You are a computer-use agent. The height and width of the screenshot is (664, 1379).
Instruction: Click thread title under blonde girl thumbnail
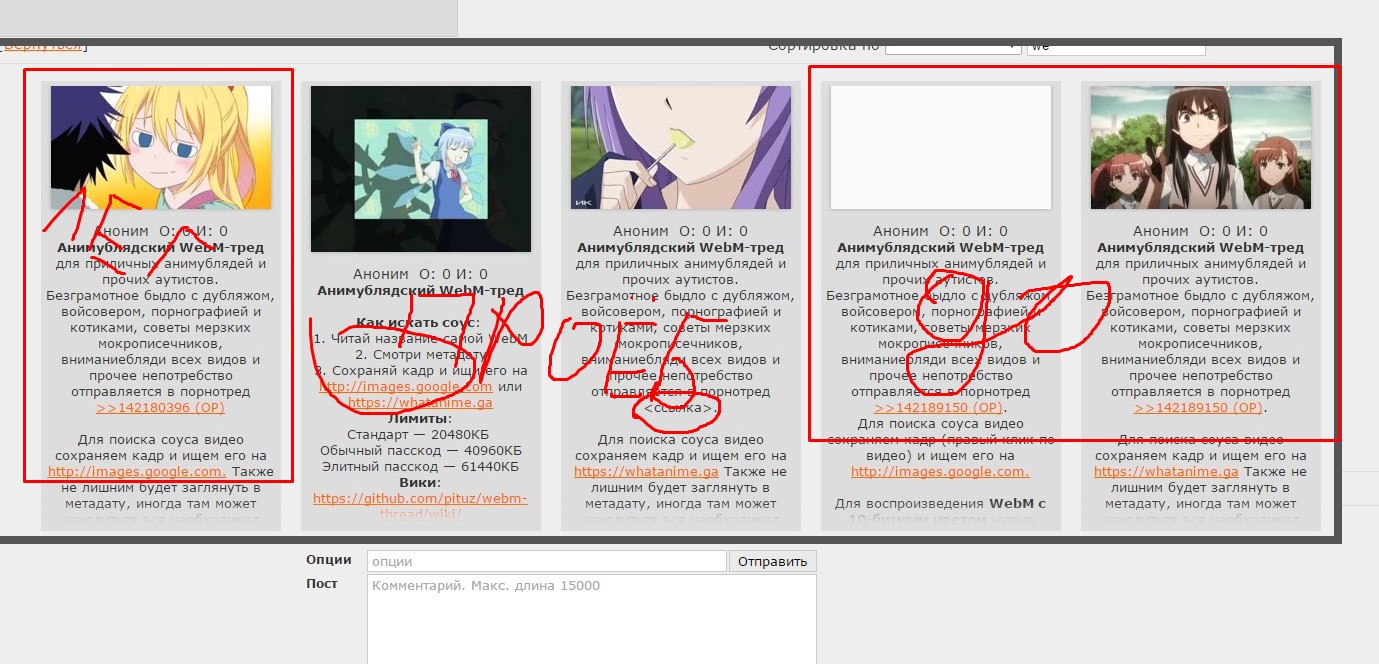[161, 248]
